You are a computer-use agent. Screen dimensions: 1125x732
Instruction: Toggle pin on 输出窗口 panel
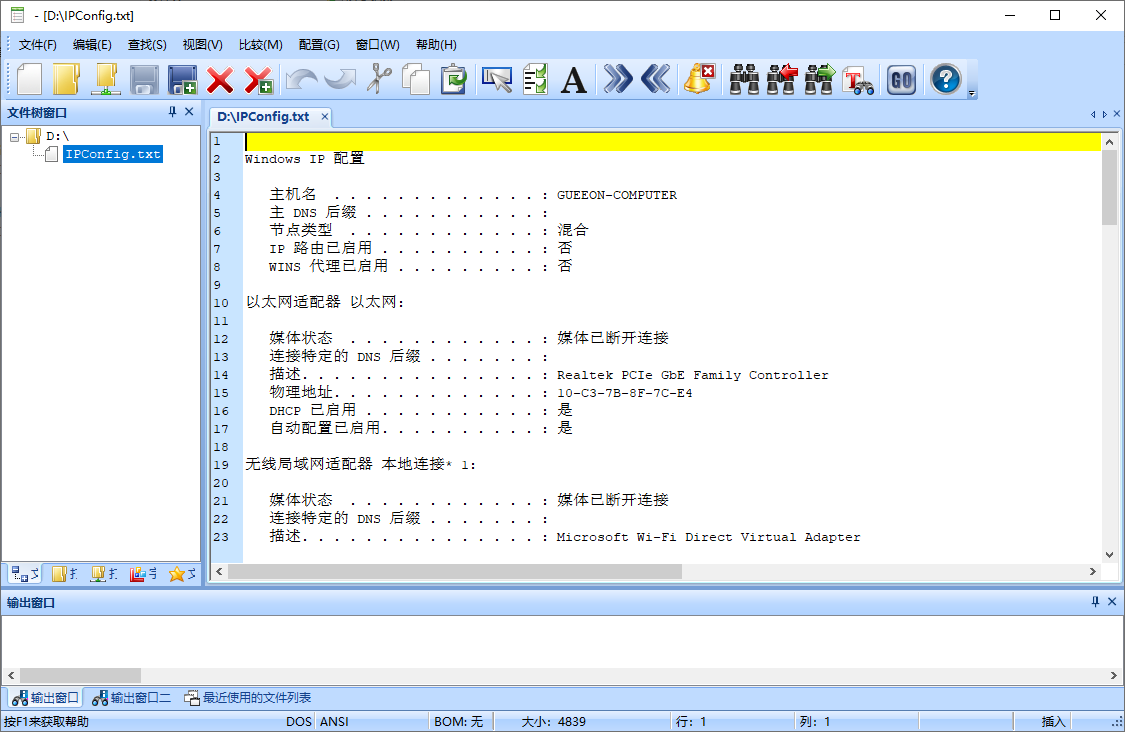pyautogui.click(x=1095, y=602)
